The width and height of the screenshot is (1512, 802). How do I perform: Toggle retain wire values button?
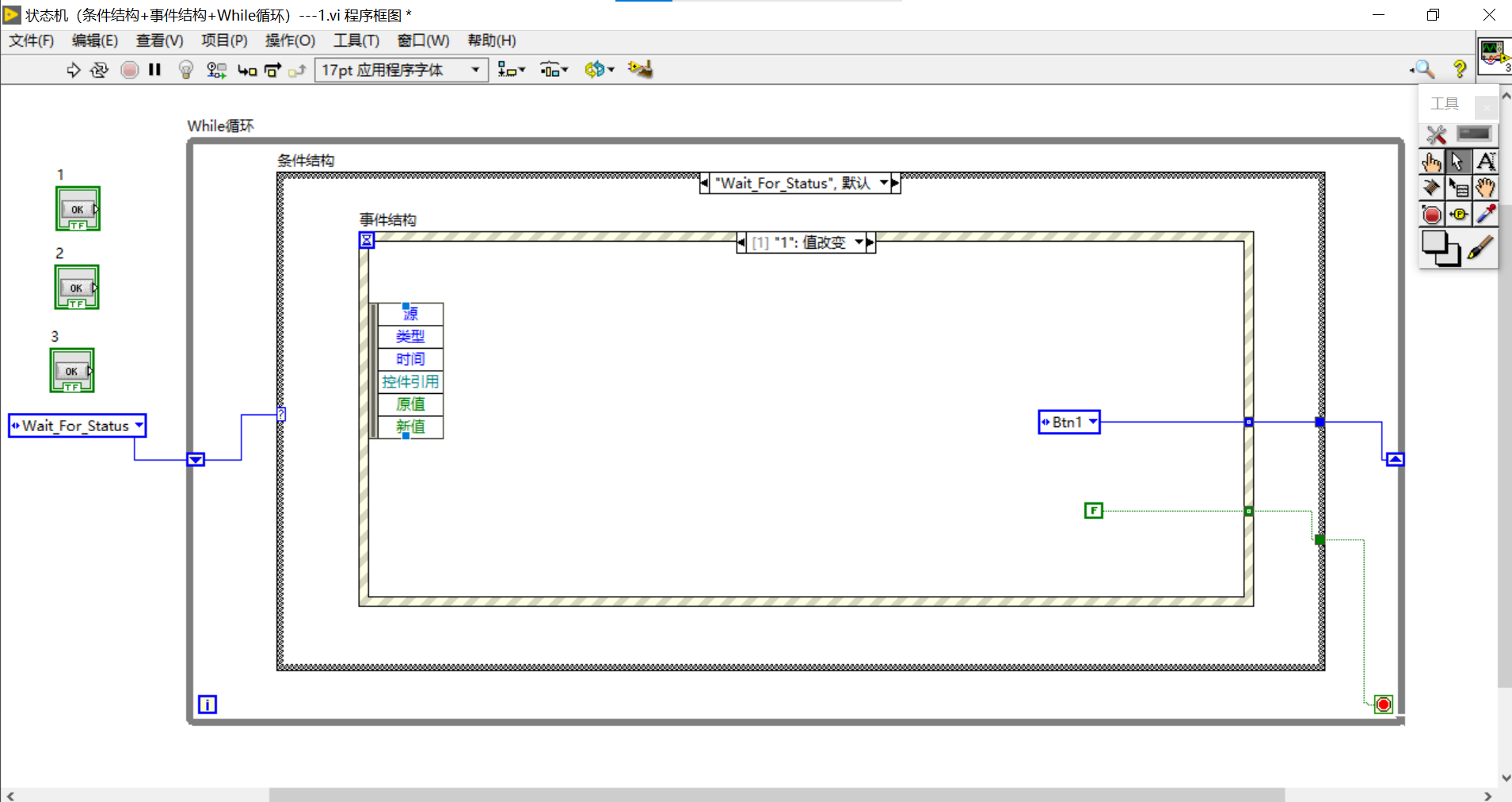coord(216,70)
